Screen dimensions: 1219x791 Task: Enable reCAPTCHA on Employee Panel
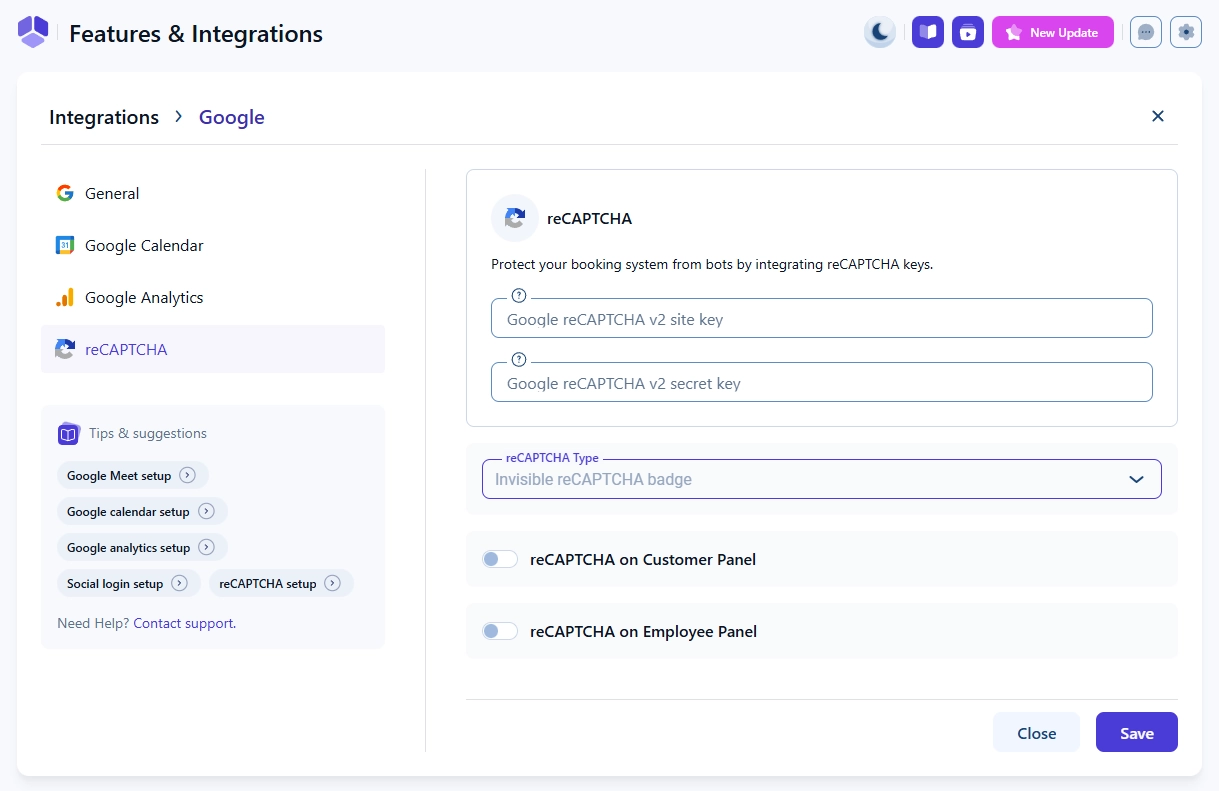500,631
